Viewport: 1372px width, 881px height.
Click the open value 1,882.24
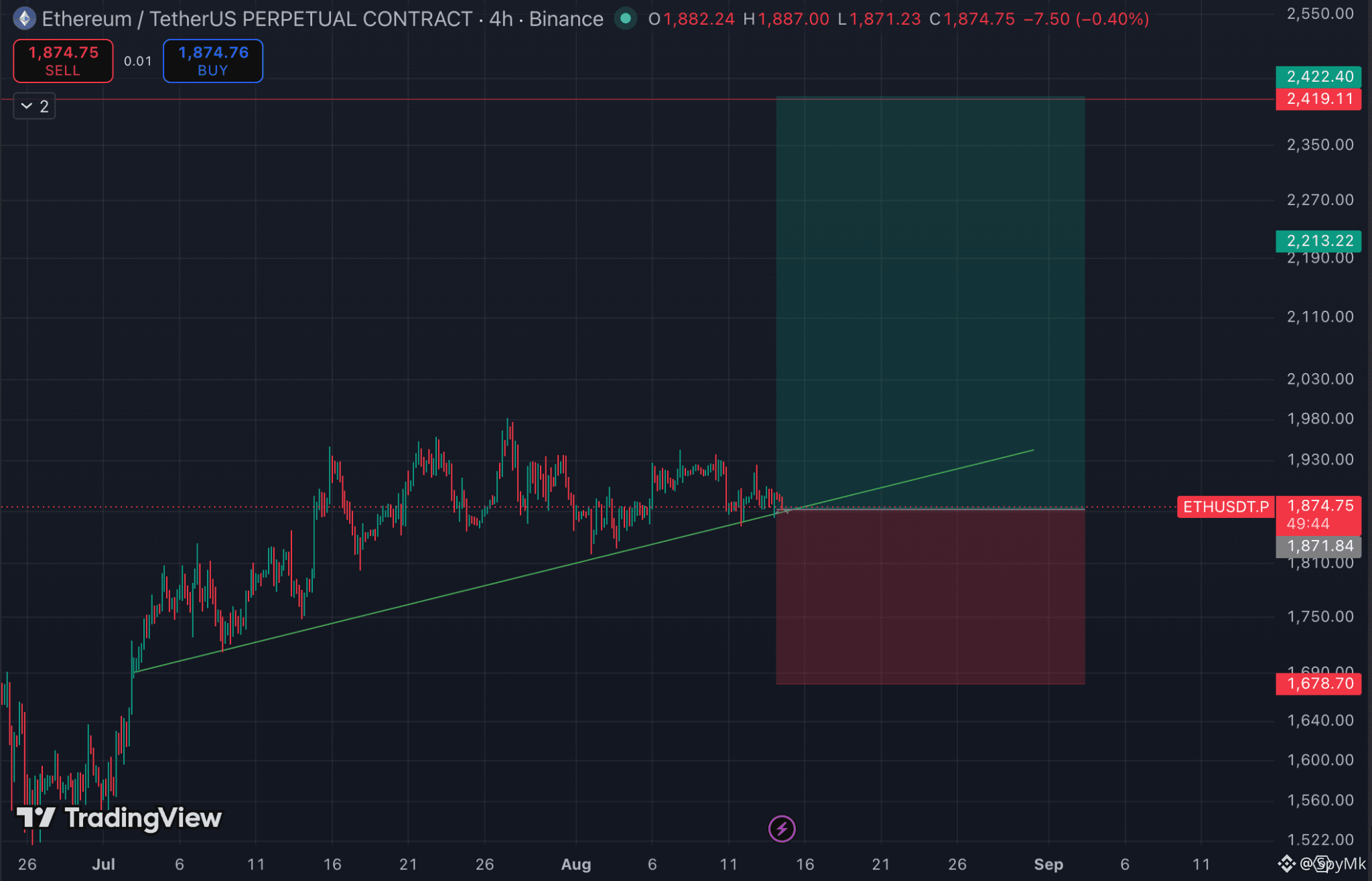(699, 19)
